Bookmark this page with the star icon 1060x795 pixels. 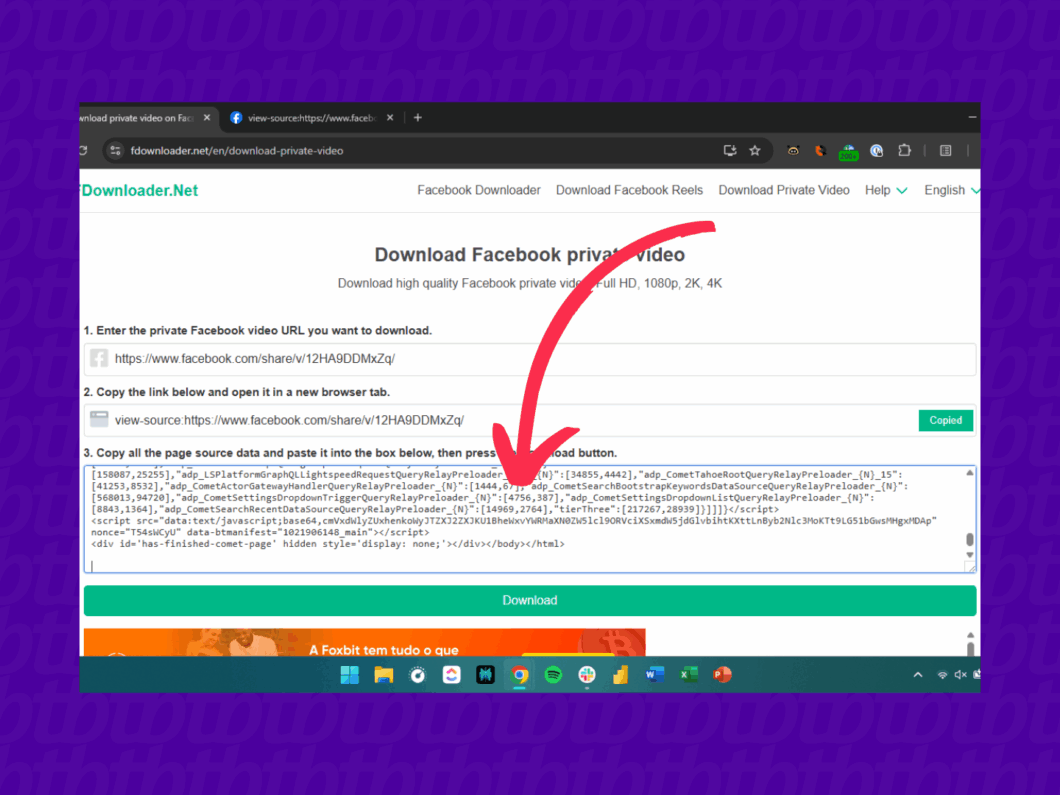755,151
